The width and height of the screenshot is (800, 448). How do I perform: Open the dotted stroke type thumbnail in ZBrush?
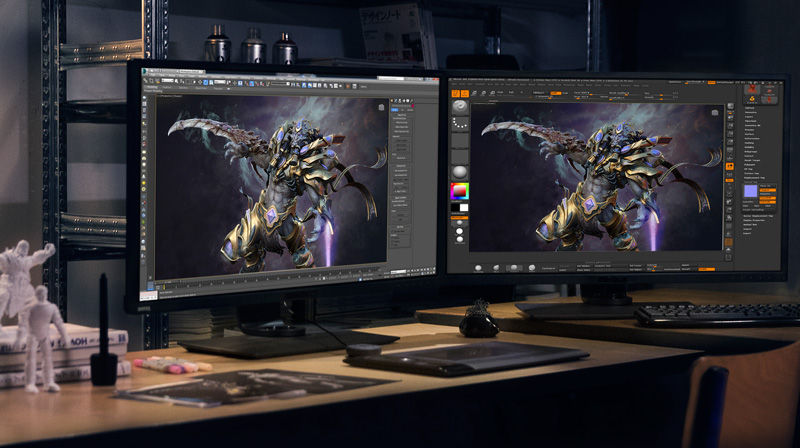point(460,123)
